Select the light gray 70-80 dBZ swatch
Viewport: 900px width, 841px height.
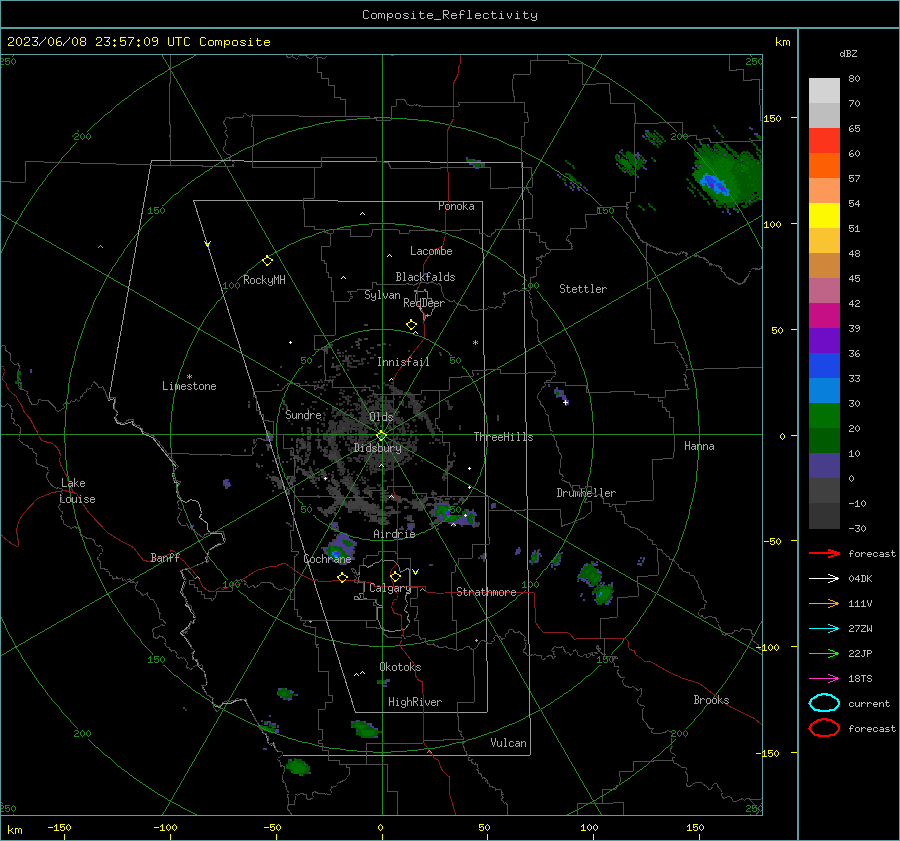[x=824, y=91]
